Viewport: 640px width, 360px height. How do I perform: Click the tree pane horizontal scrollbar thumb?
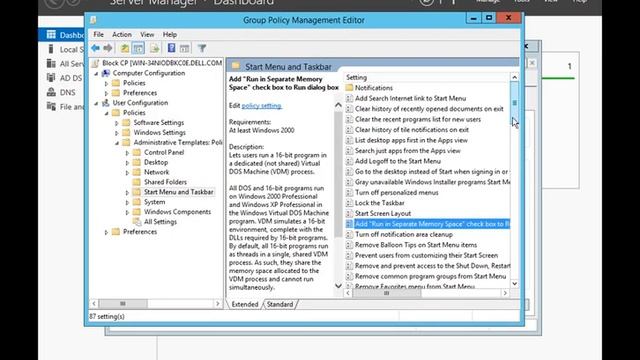click(123, 304)
